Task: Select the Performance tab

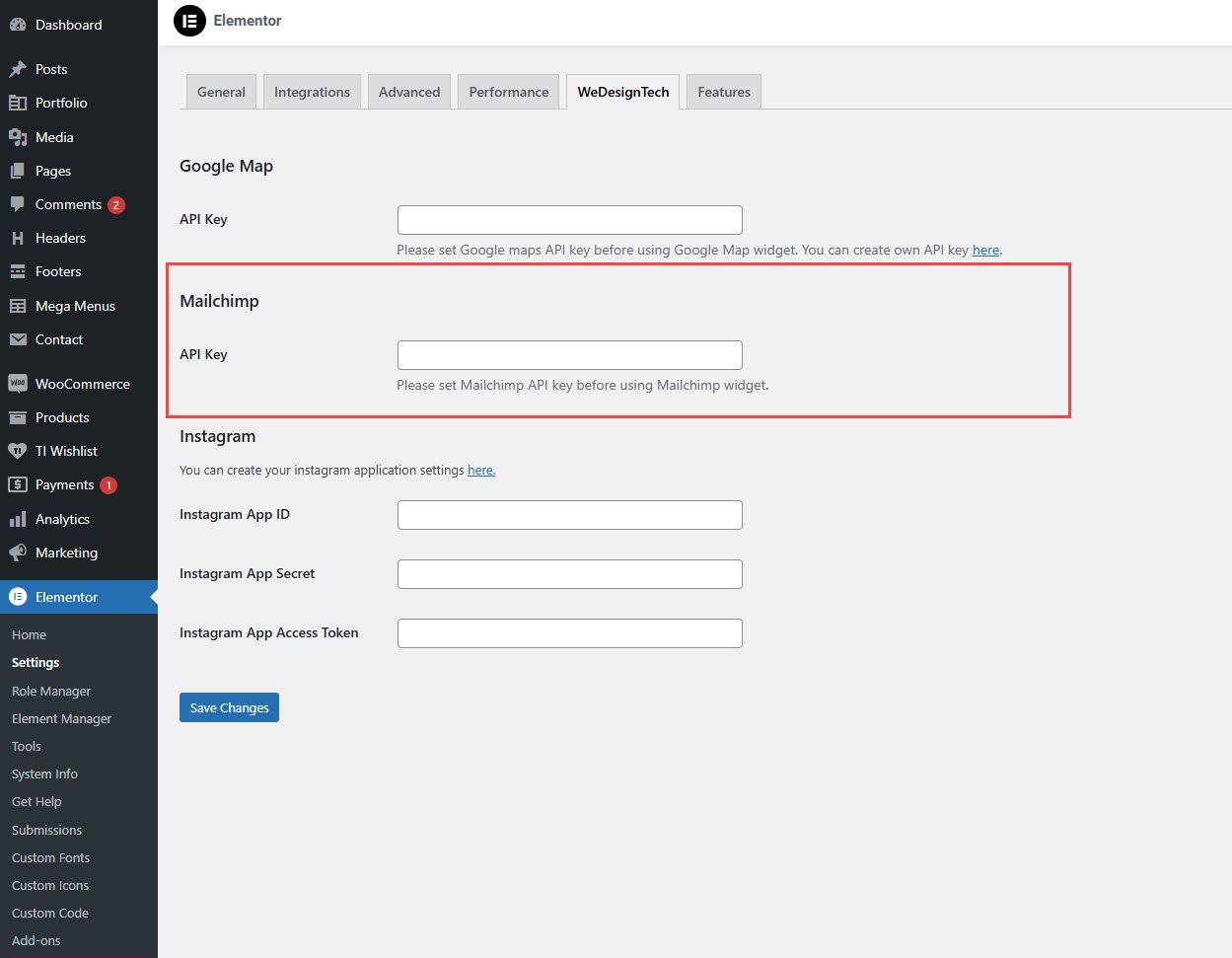Action: coord(509,92)
